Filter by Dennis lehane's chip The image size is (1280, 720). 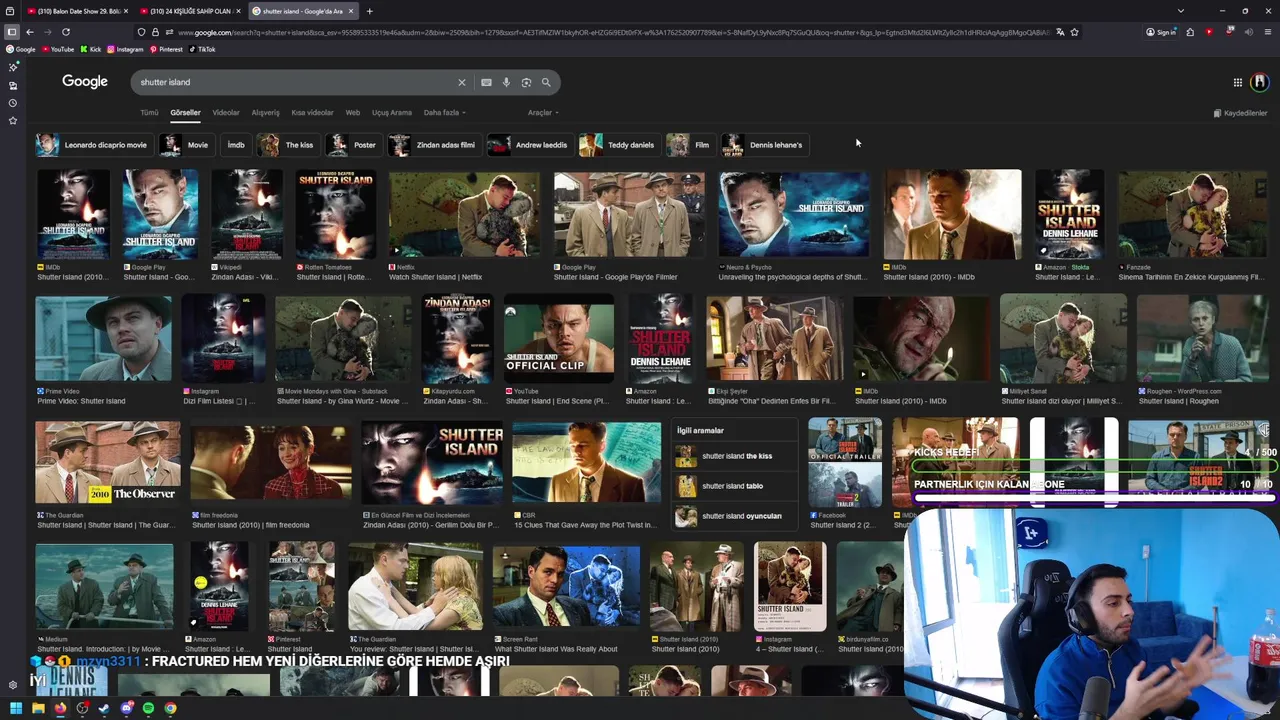763,145
